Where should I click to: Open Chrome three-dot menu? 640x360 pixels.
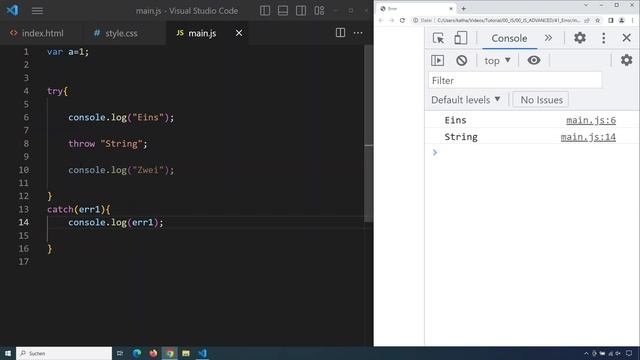633,20
